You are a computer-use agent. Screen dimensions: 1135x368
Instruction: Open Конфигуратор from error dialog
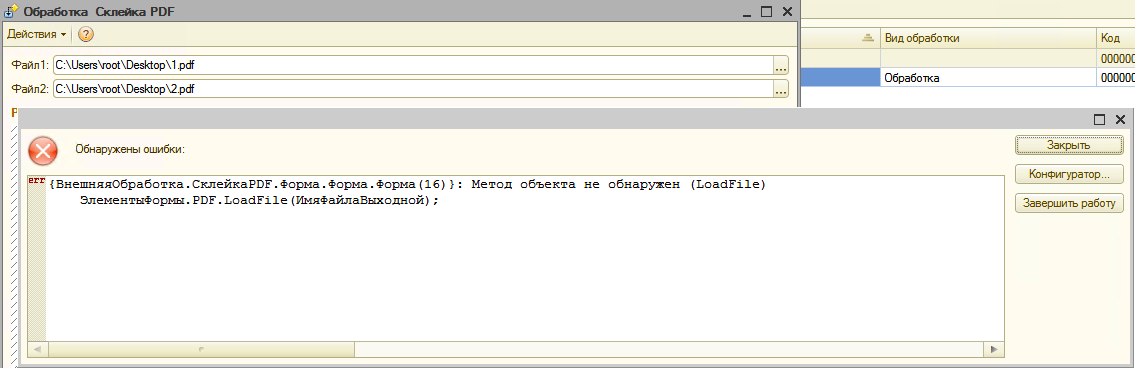tap(1068, 175)
